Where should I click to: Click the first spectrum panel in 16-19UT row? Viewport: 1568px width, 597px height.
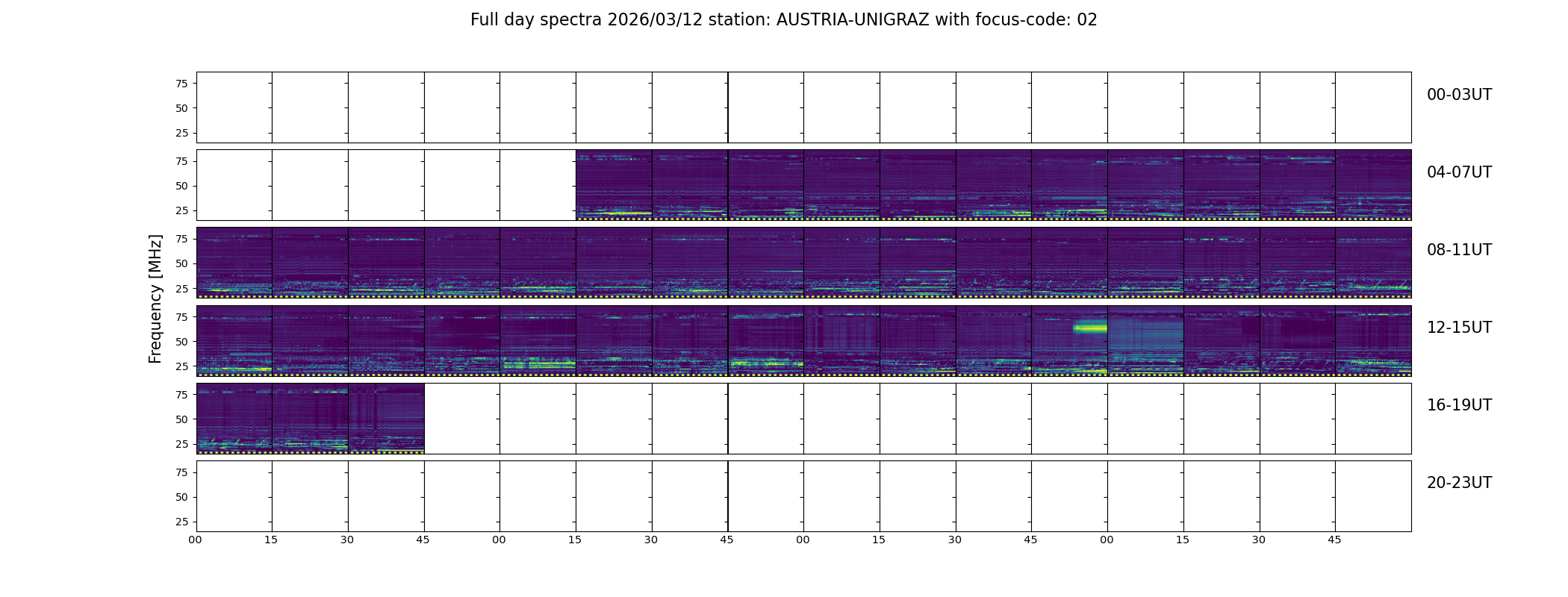234,419
